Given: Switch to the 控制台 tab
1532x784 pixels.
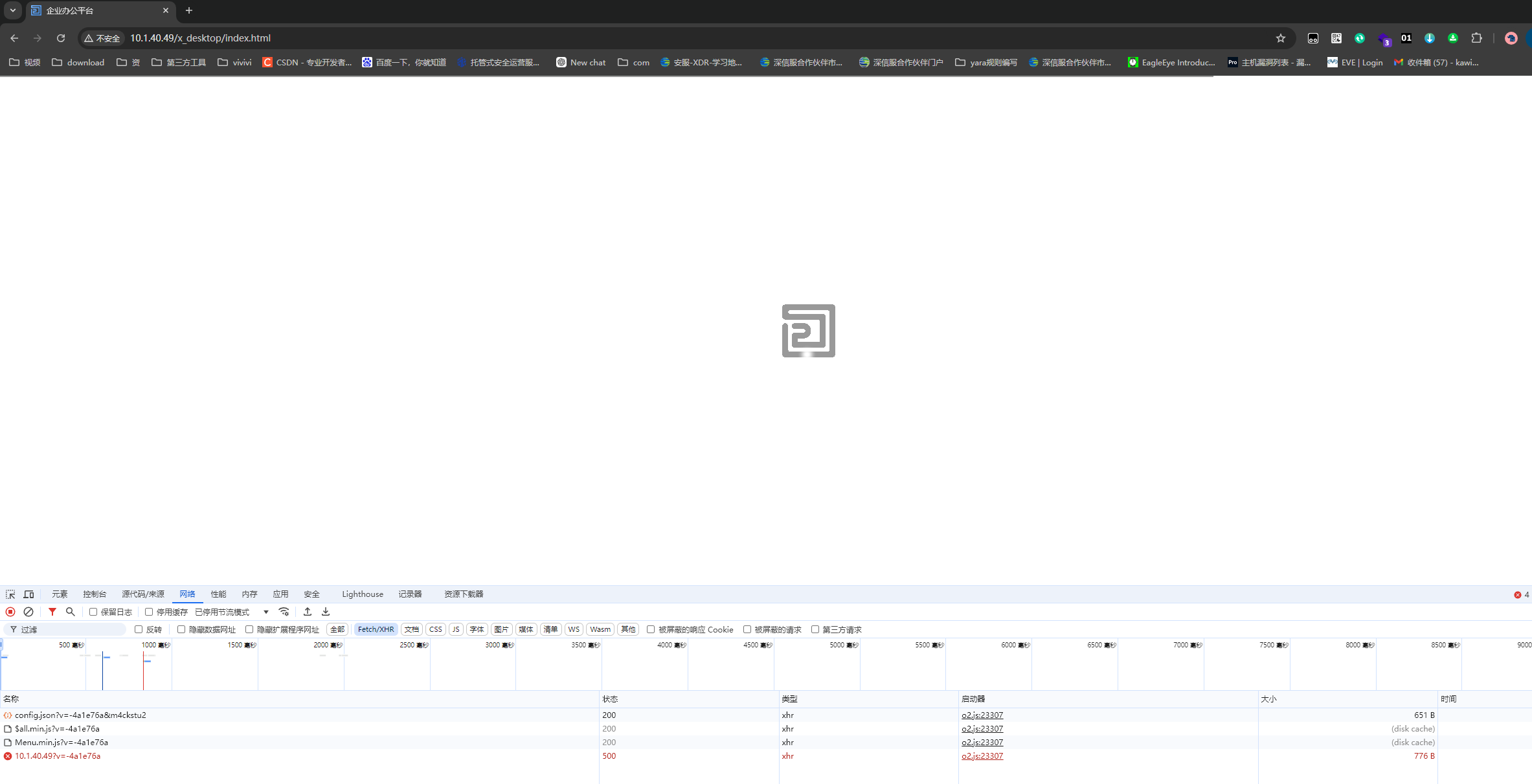Looking at the screenshot, I should 95,594.
